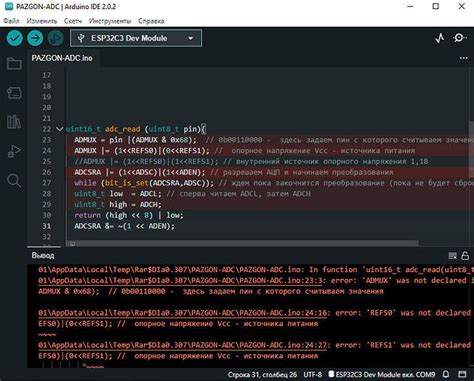Open the notifications bell in the status bar
Screen dimensions: 474x381
pyautogui.click(x=446, y=374)
